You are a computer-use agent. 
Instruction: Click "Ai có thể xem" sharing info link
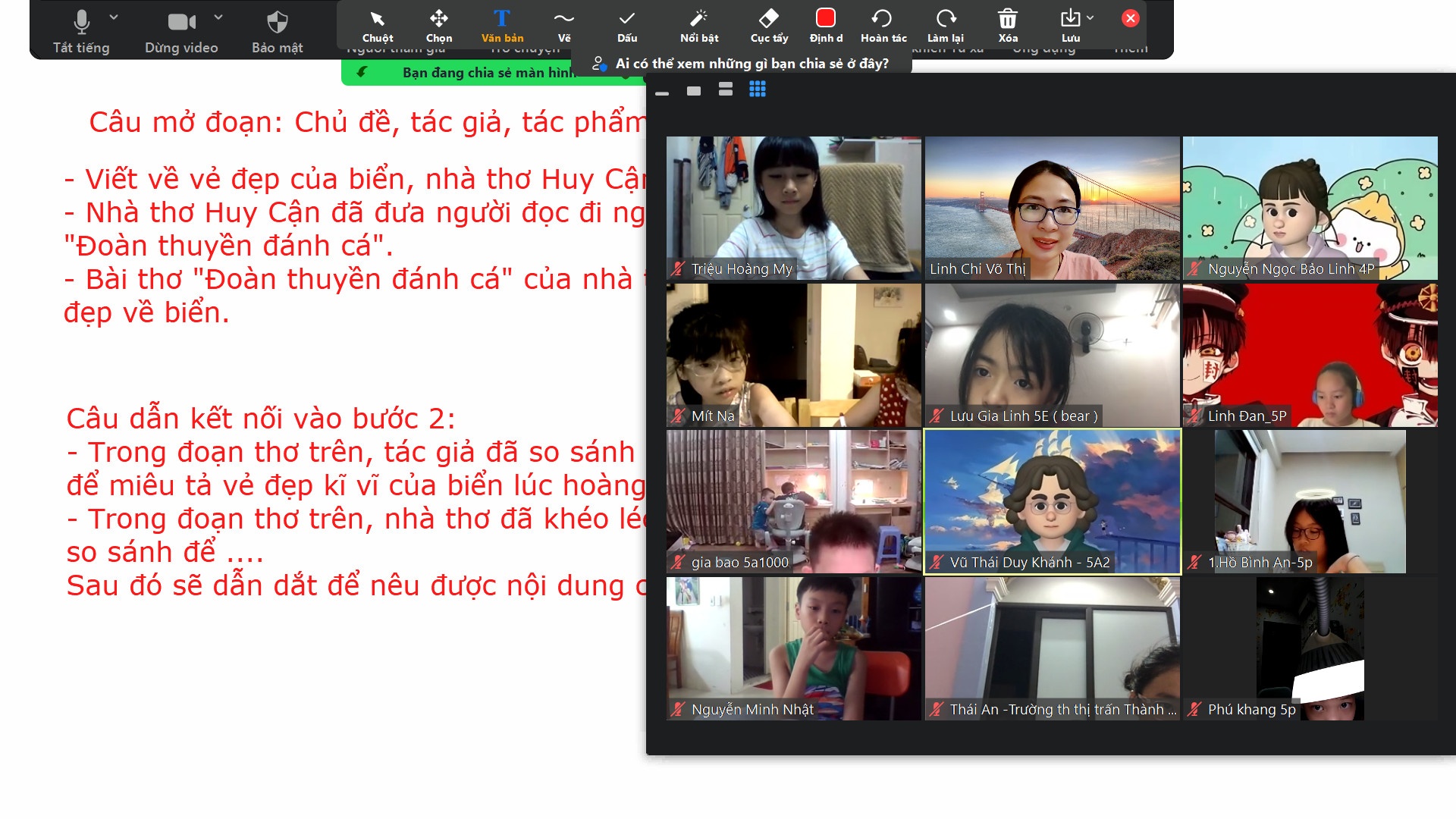pyautogui.click(x=751, y=64)
